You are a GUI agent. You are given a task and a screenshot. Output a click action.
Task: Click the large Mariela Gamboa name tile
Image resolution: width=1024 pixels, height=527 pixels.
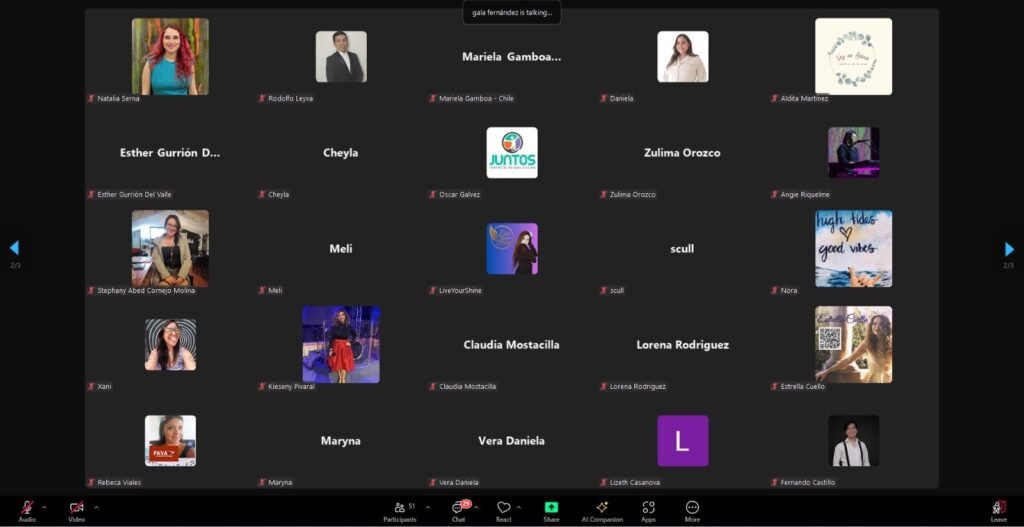(x=511, y=57)
